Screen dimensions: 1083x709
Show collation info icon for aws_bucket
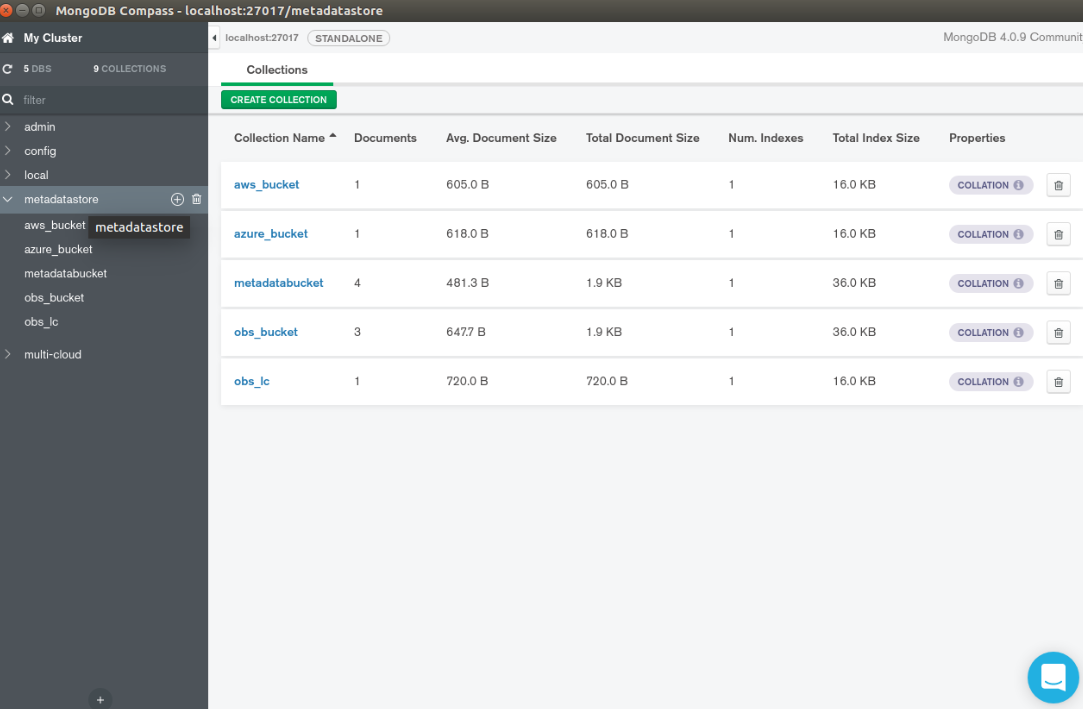[1018, 185]
